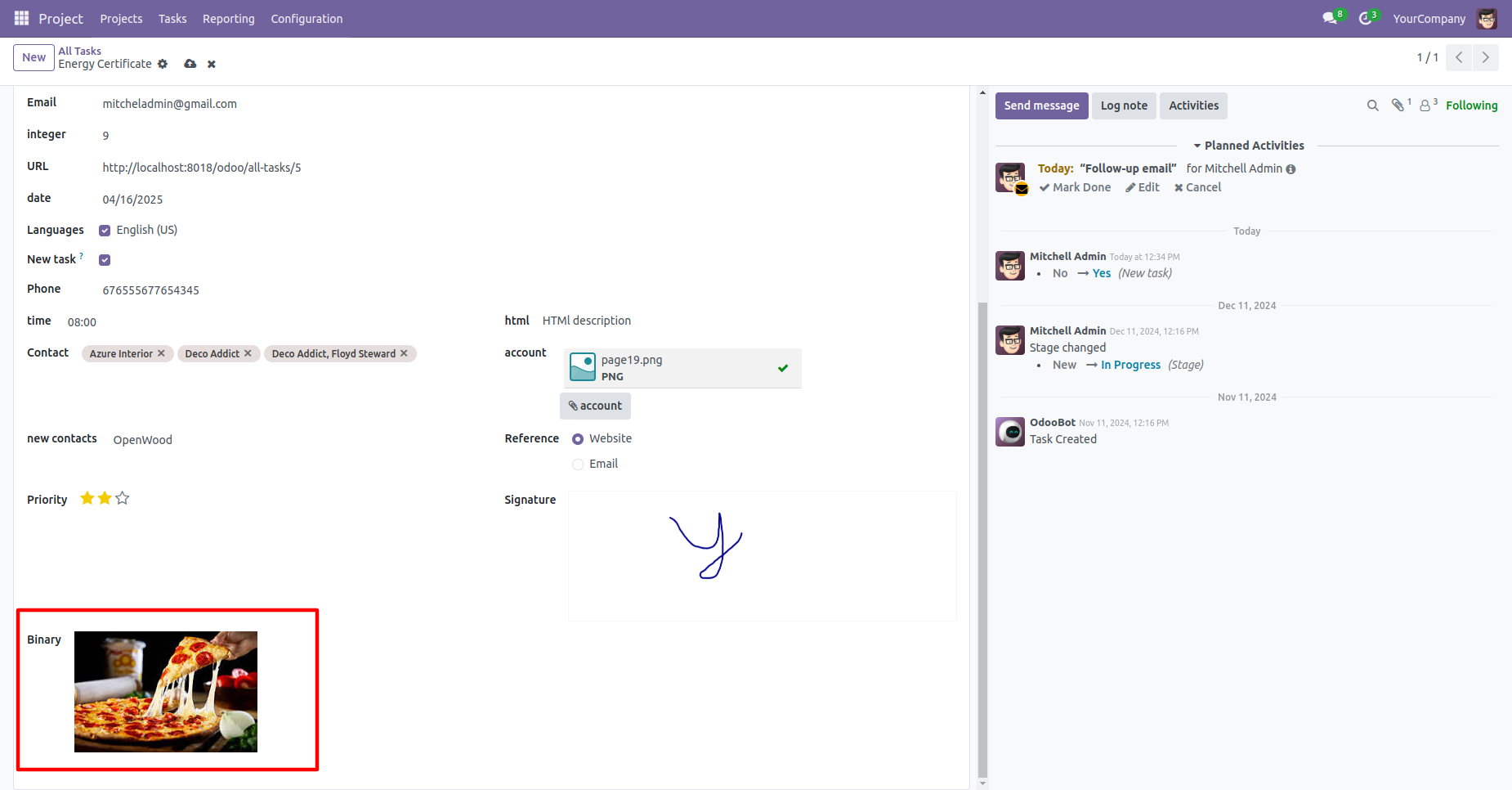
Task: Discard changes with the X icon
Action: (x=212, y=64)
